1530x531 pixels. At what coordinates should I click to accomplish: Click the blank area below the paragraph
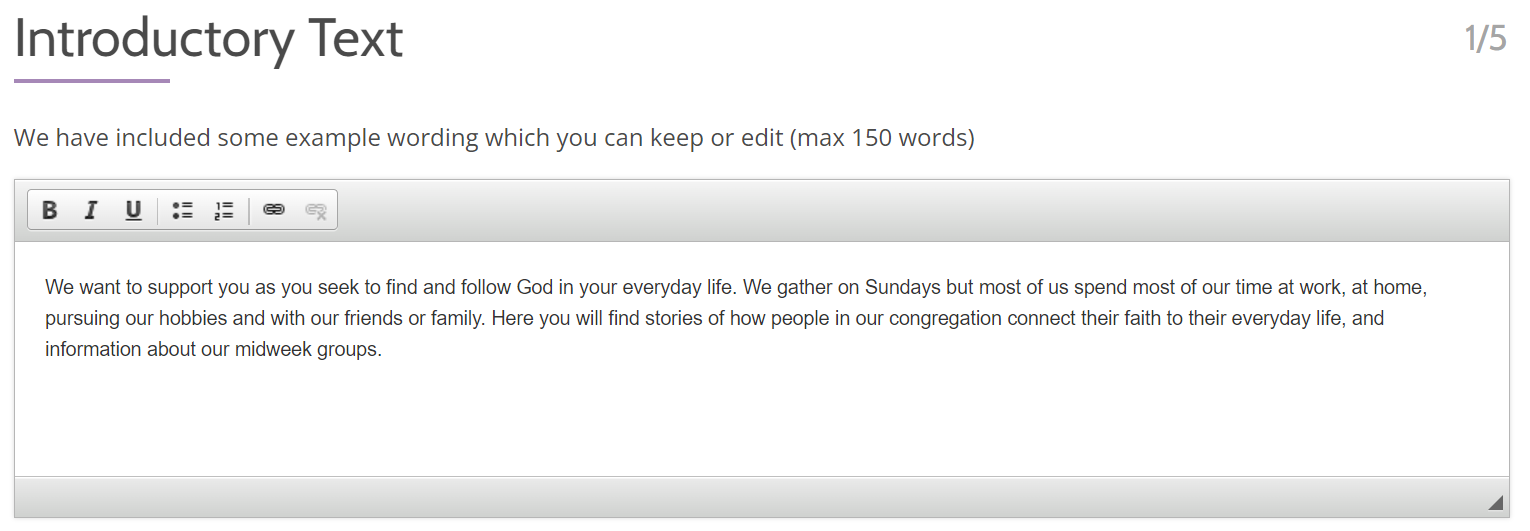(762, 420)
